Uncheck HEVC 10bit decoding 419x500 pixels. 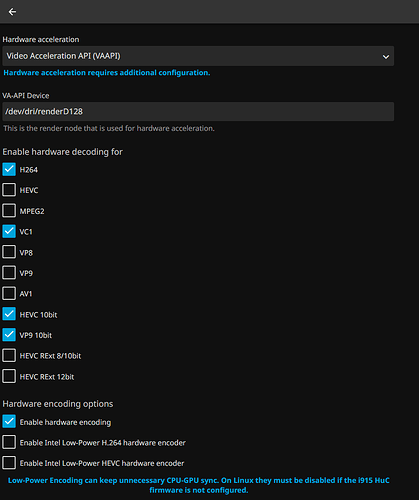coord(9,314)
